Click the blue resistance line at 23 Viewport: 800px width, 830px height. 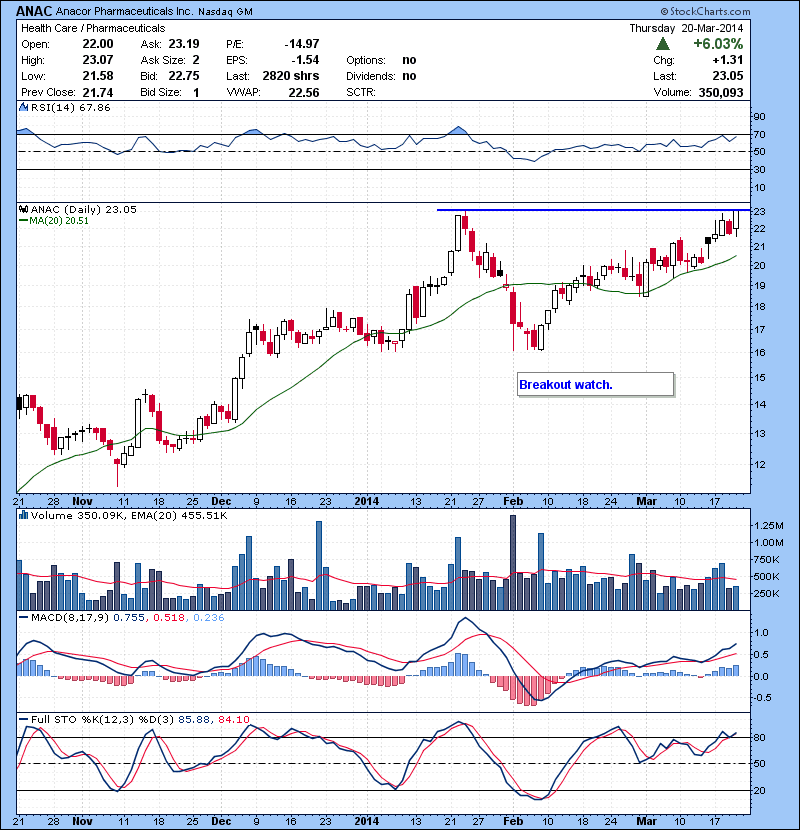pos(593,210)
